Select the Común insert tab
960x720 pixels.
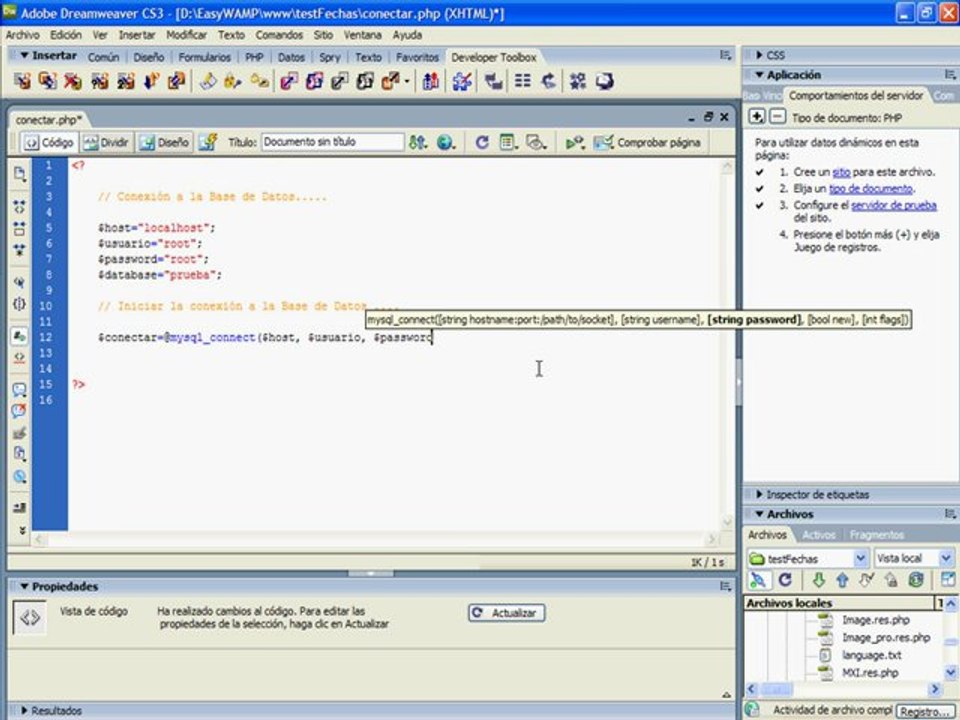(103, 57)
